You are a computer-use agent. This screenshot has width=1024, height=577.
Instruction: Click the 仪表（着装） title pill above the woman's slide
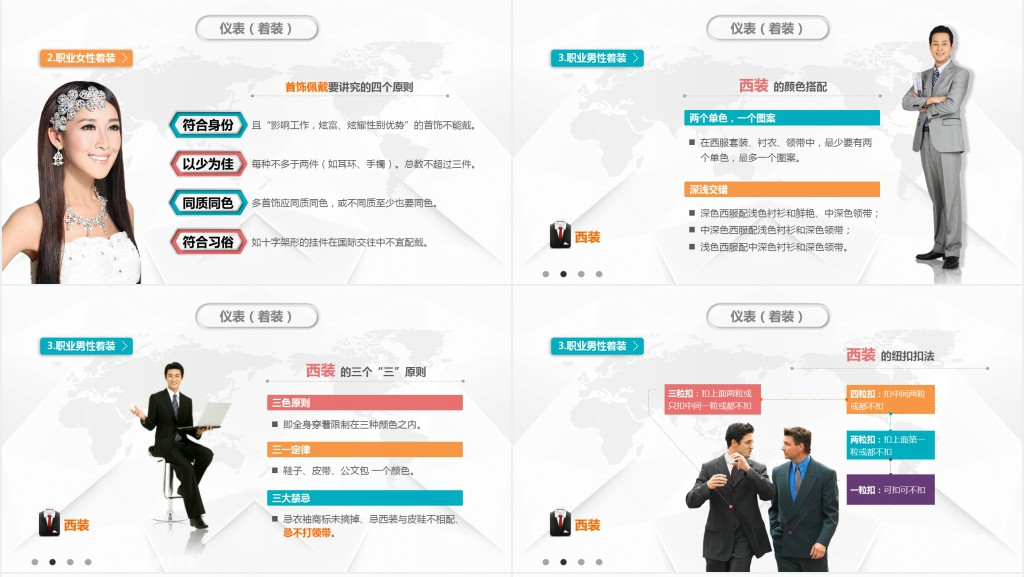point(256,28)
